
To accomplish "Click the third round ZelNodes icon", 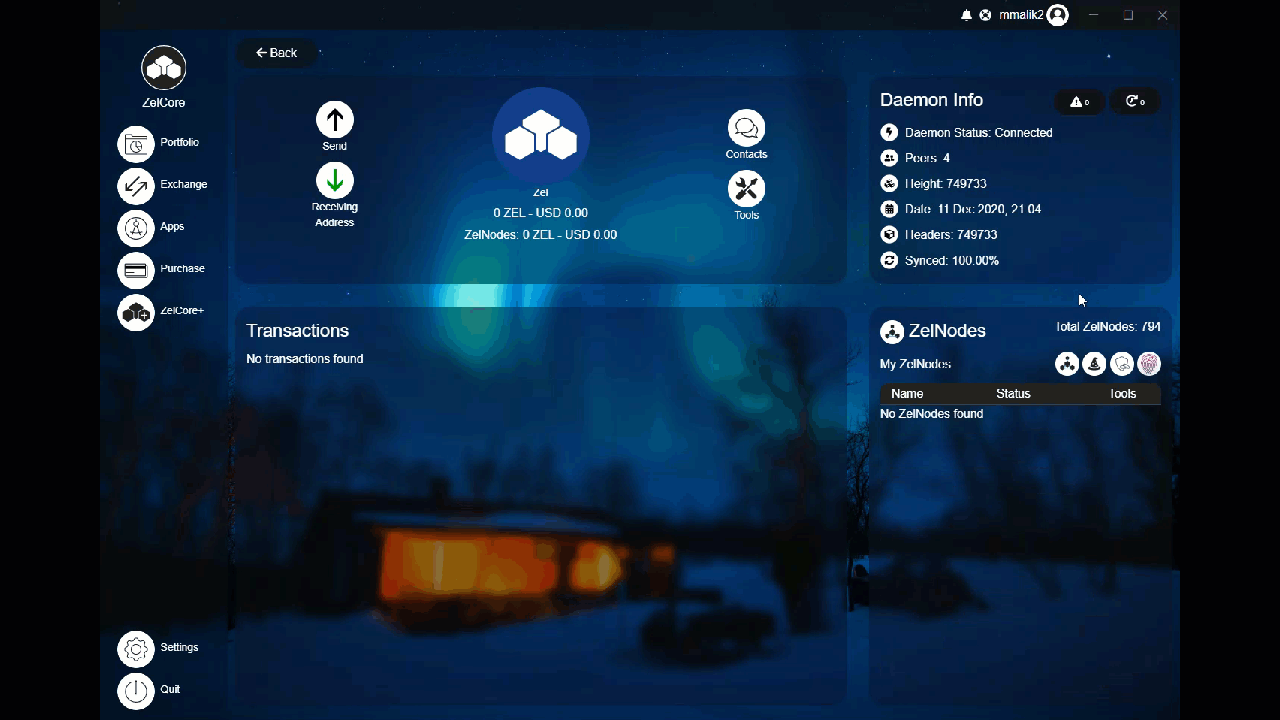I will pyautogui.click(x=1122, y=364).
